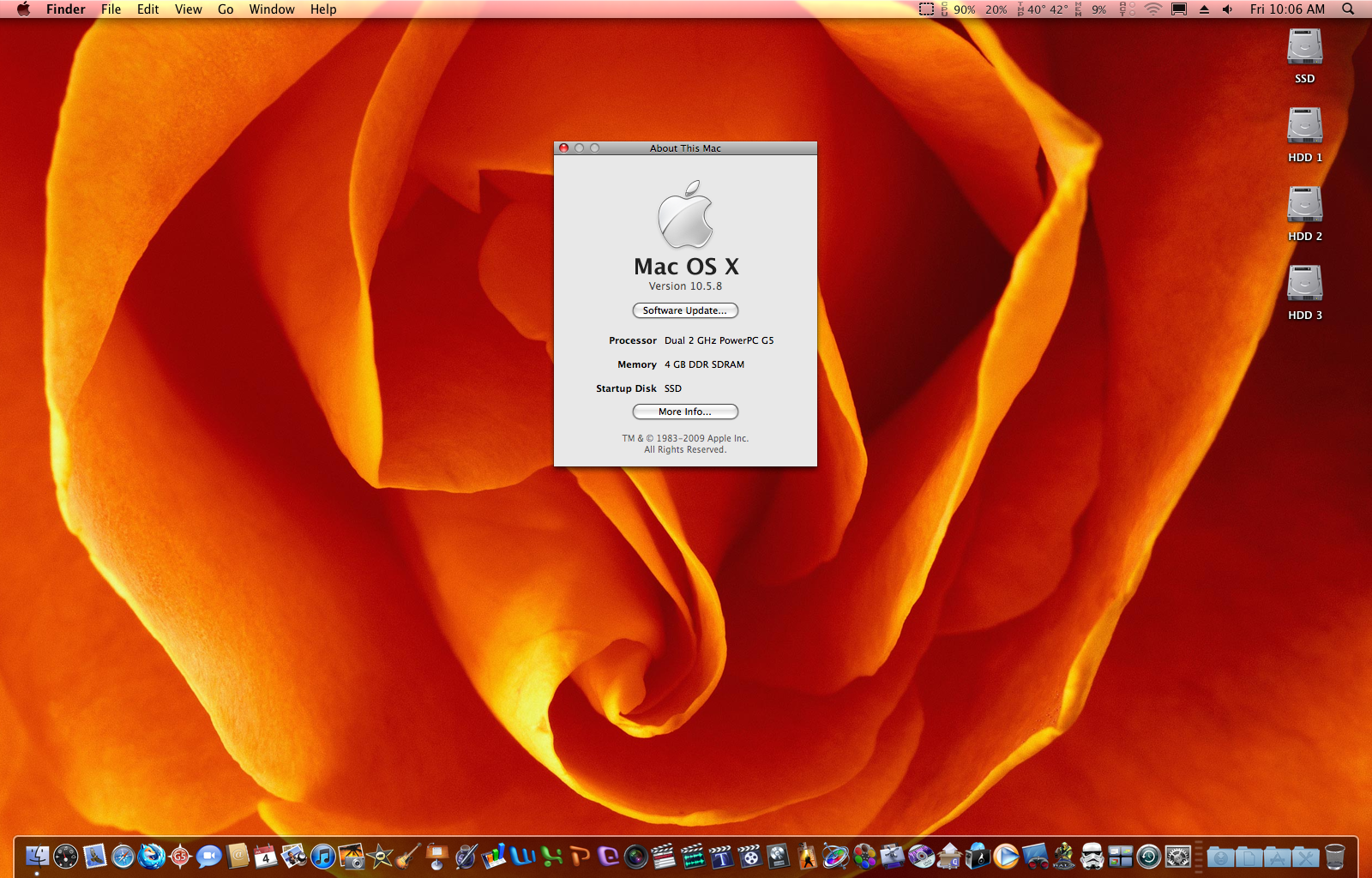The image size is (1372, 878).
Task: Click the More Info button
Action: coord(685,412)
